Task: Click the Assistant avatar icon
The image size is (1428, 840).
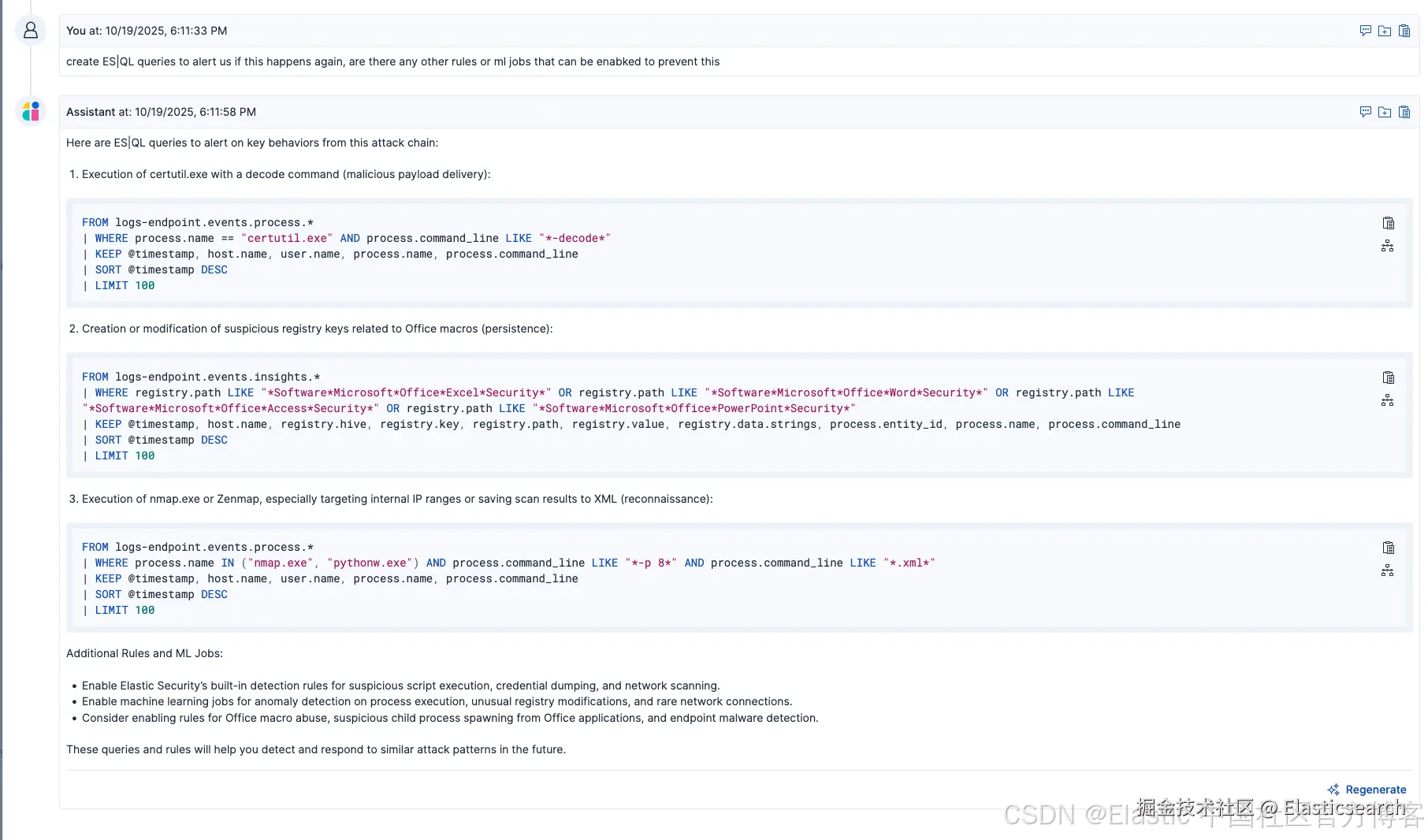Action: (31, 112)
